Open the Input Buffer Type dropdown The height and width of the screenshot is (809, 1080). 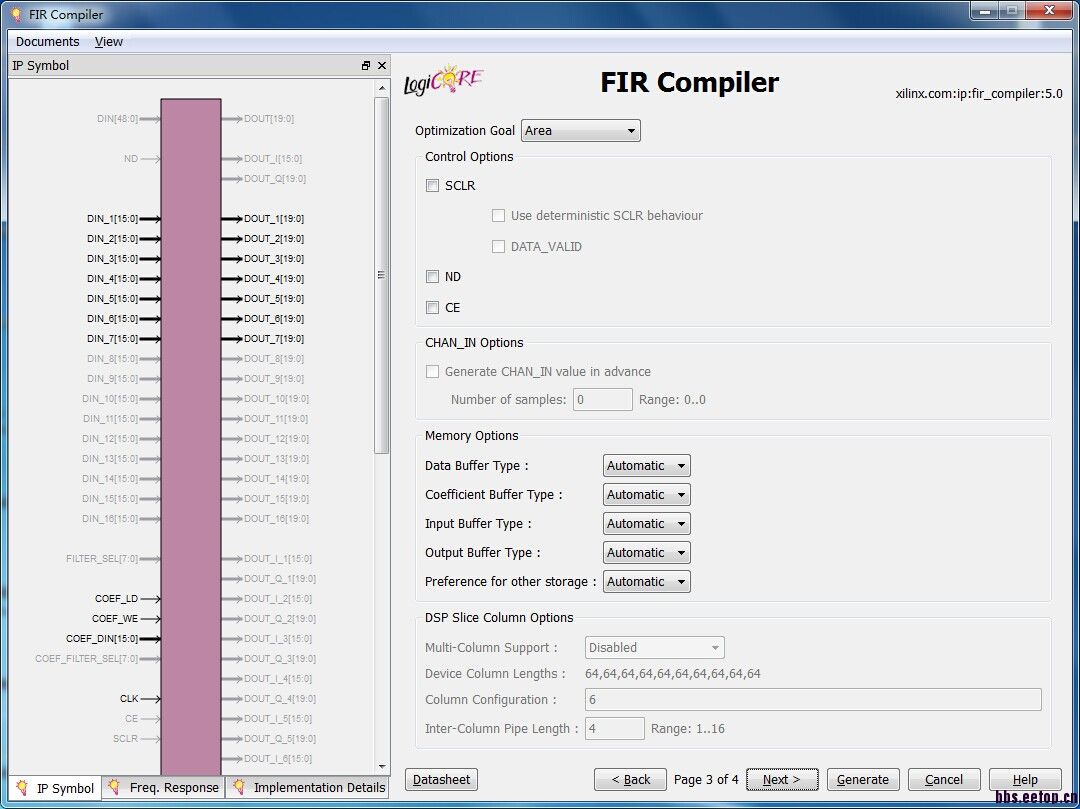click(x=647, y=523)
